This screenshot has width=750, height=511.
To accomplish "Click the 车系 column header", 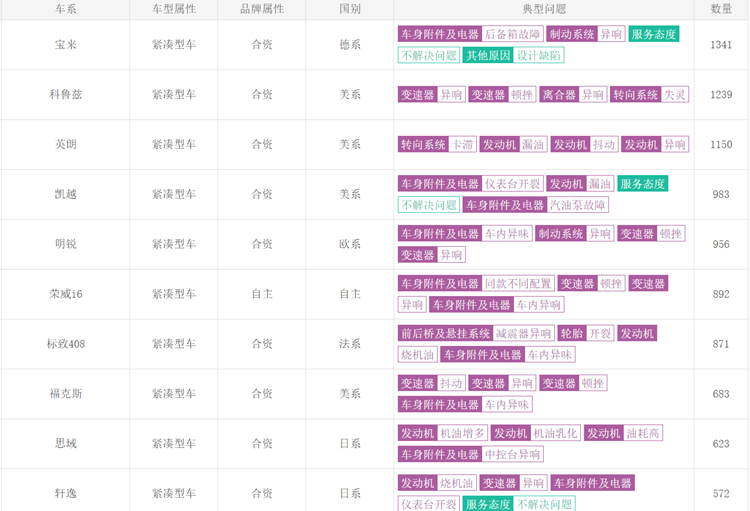I will [66, 9].
